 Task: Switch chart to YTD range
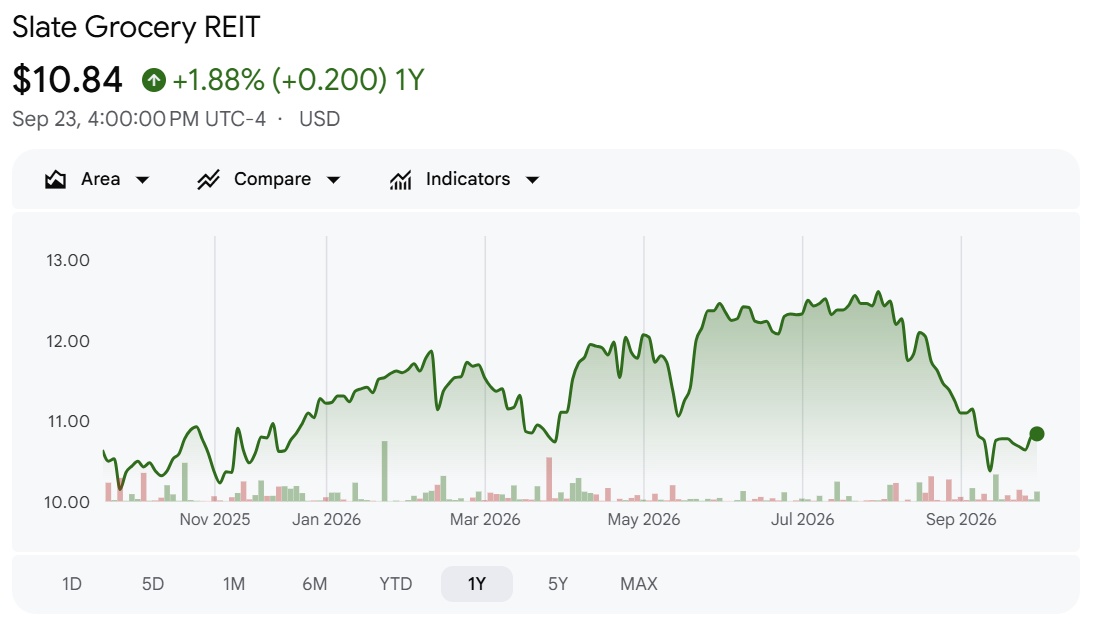(395, 584)
